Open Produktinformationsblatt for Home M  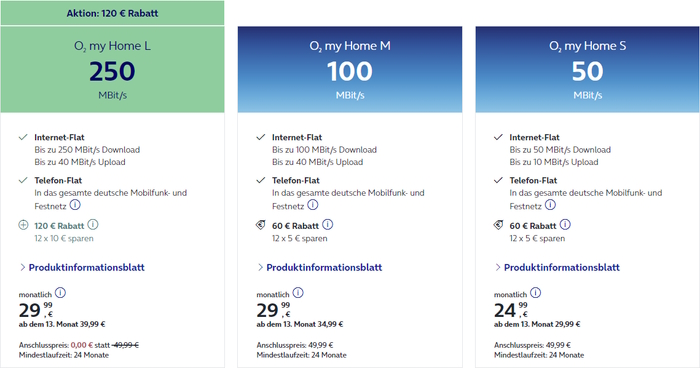[x=324, y=268]
